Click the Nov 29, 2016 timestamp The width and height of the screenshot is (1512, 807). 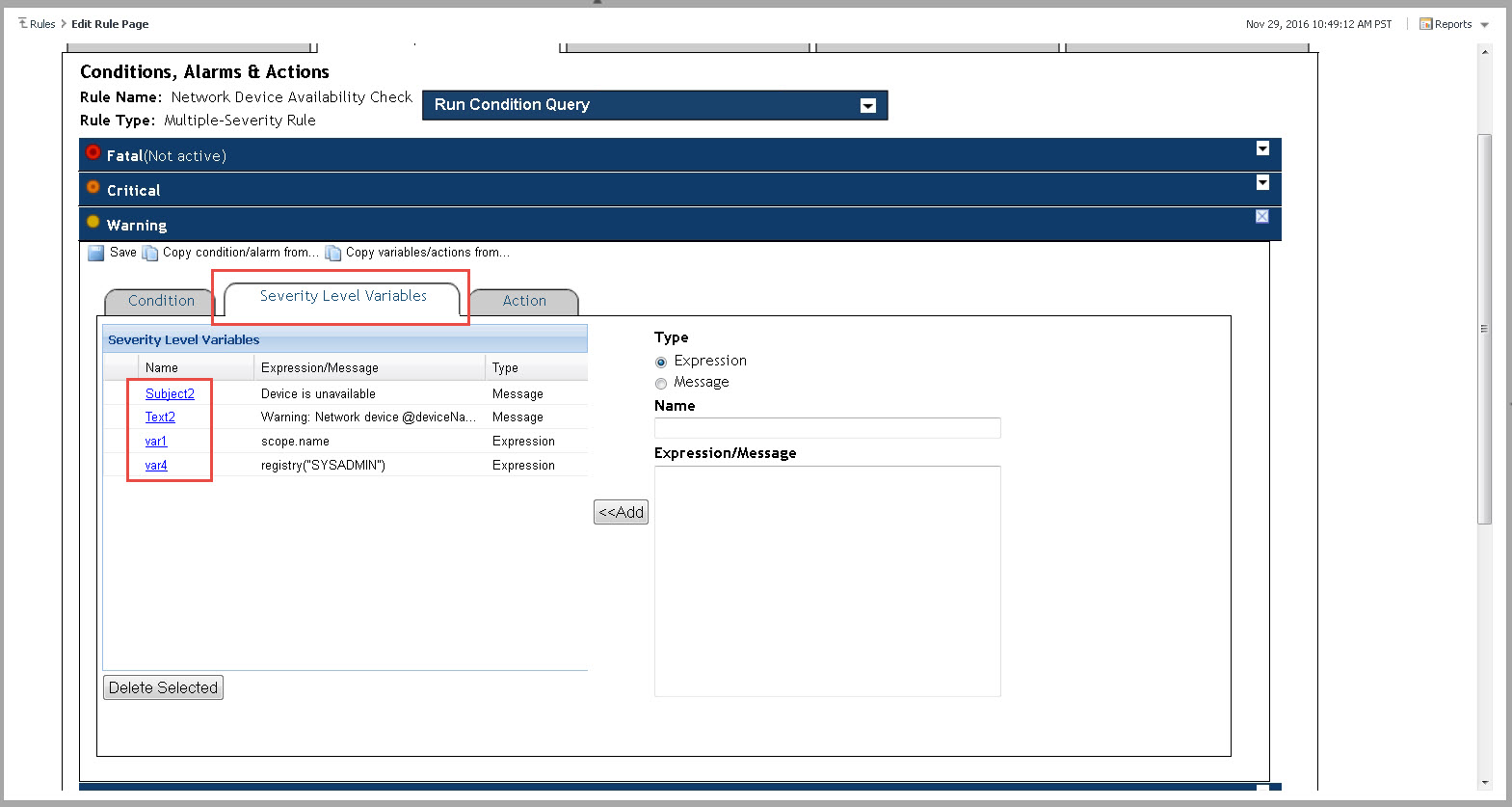[x=1318, y=24]
